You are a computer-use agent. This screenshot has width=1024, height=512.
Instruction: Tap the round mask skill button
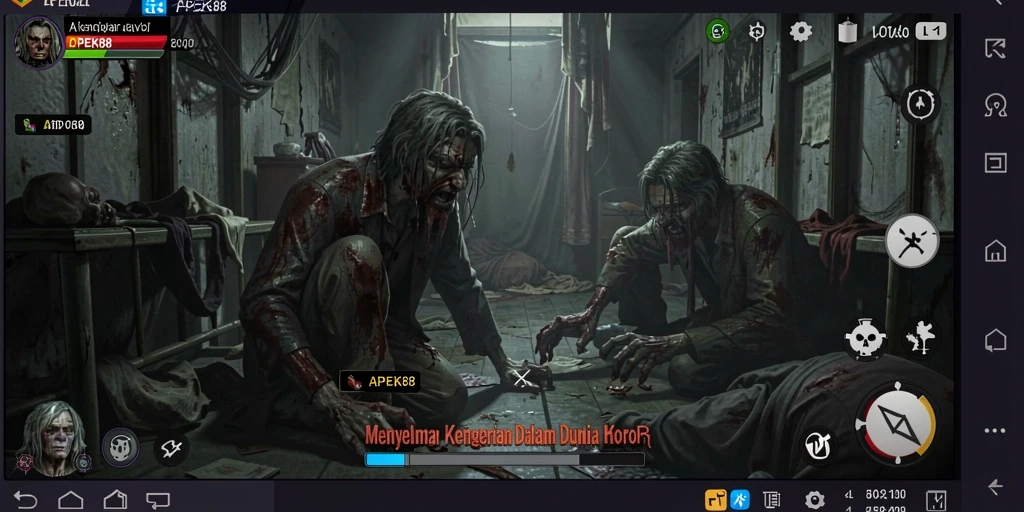121,447
